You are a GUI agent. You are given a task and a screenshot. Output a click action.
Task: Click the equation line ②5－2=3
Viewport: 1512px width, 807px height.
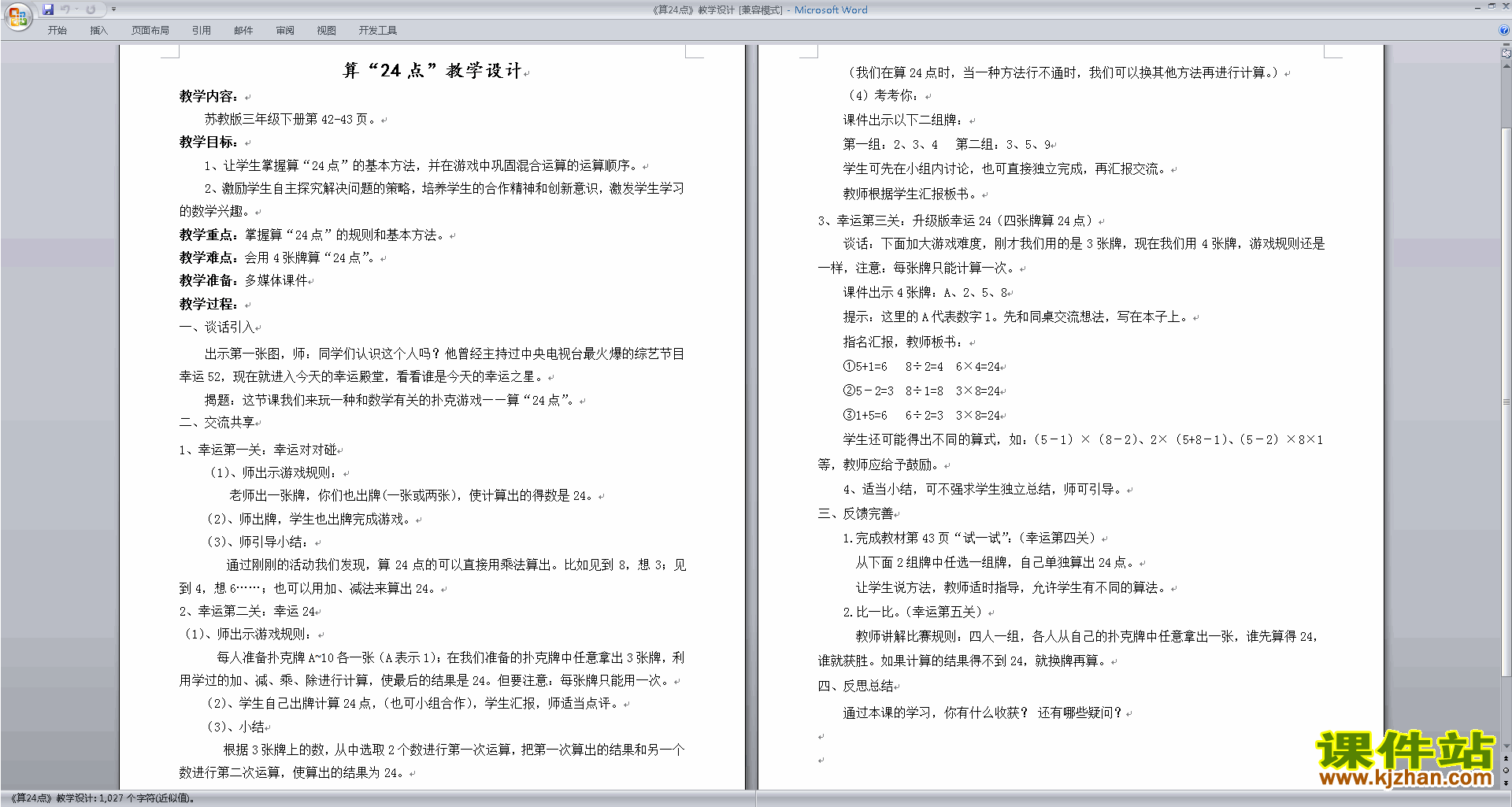coord(921,391)
